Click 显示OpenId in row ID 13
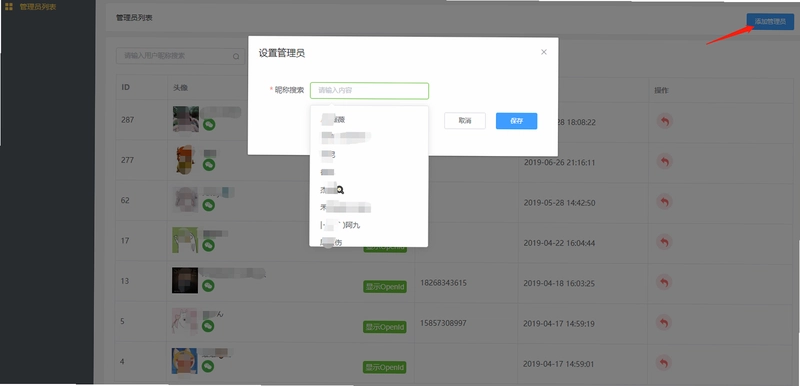 coord(385,287)
